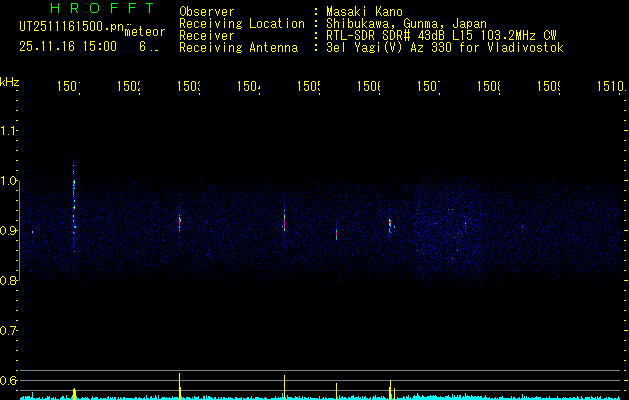
Task: Select the 3el Yagi(V) Az 330 antenna text
Action: [x=445, y=48]
